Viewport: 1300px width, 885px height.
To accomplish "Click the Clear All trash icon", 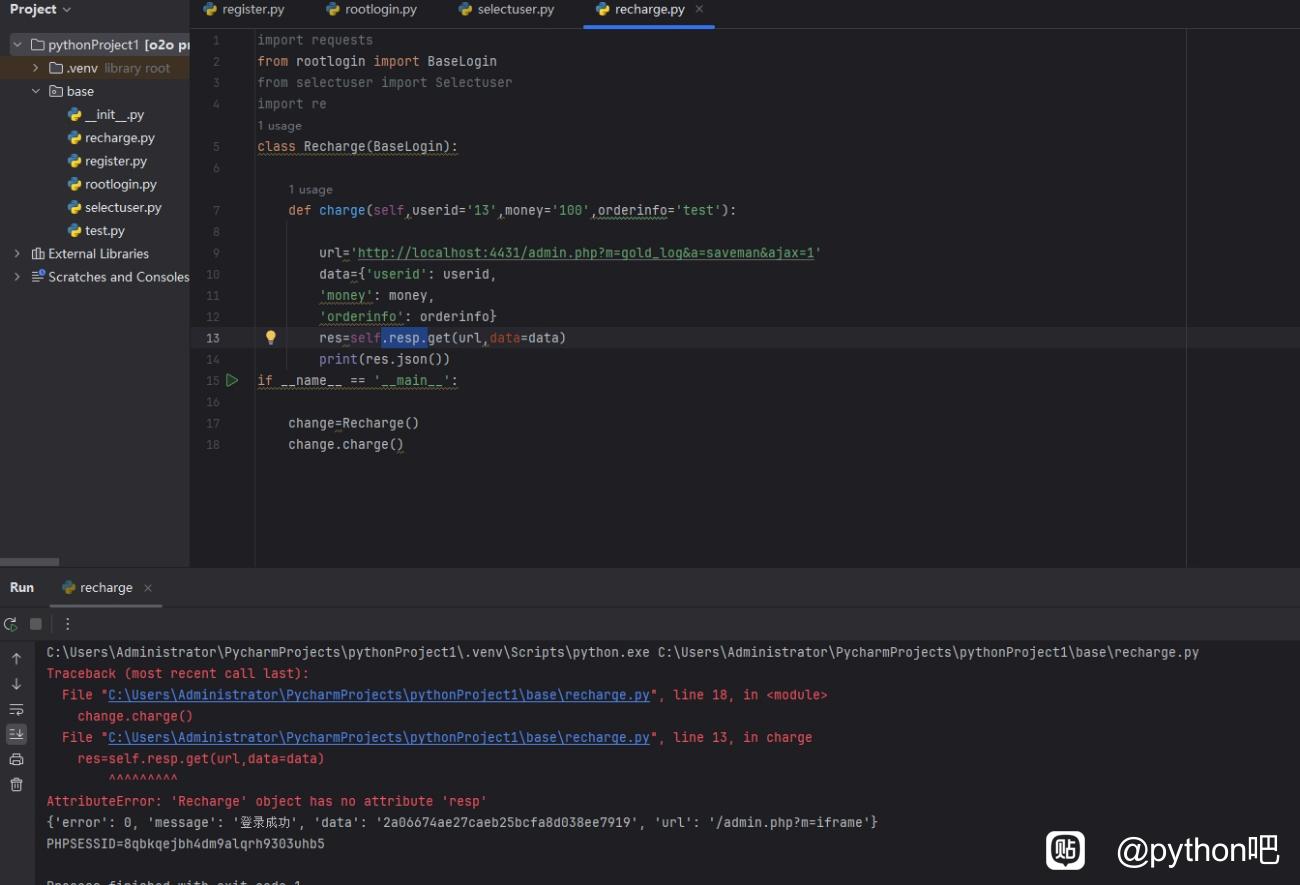I will (x=16, y=784).
